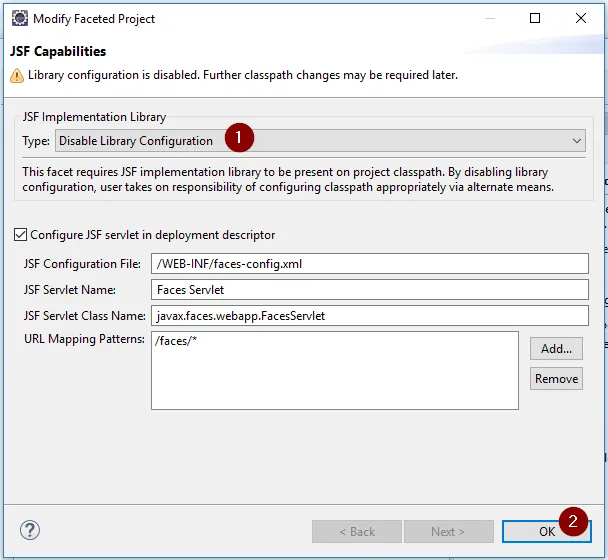Click the JSF Servlet Class Name field
Image resolution: width=608 pixels, height=560 pixels.
[x=370, y=316]
